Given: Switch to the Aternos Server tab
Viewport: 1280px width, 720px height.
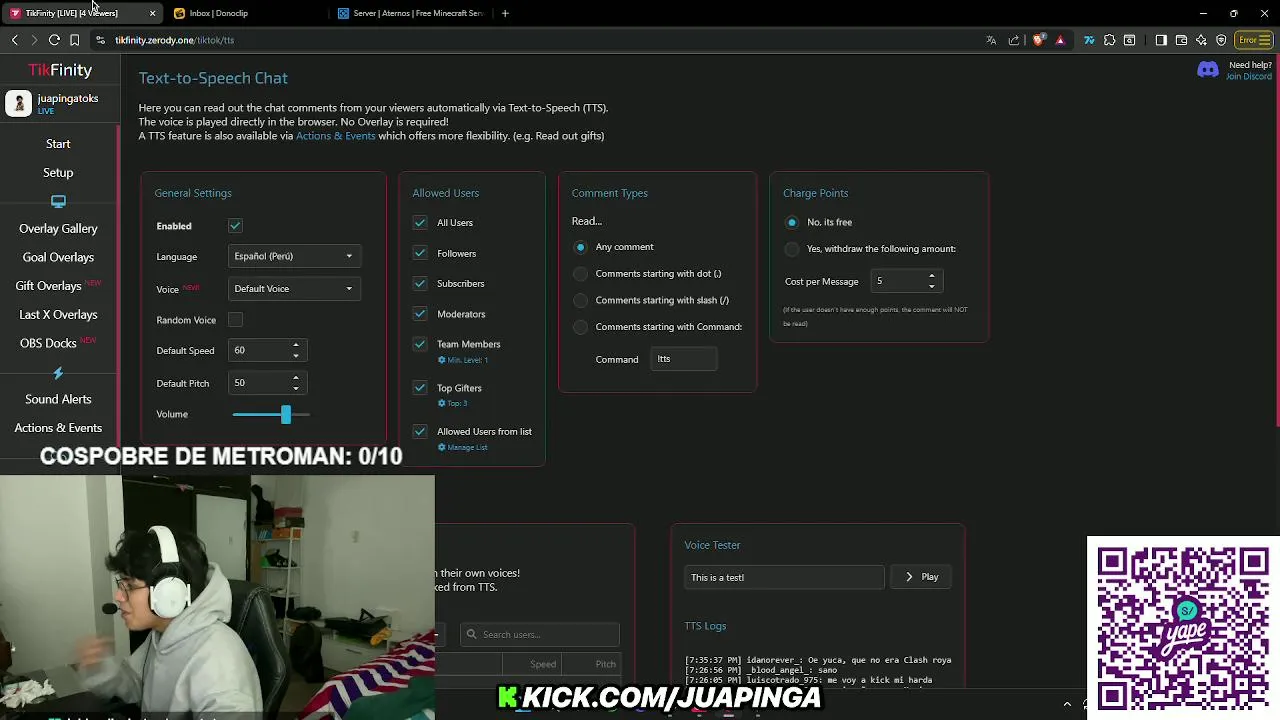Looking at the screenshot, I should (x=410, y=13).
